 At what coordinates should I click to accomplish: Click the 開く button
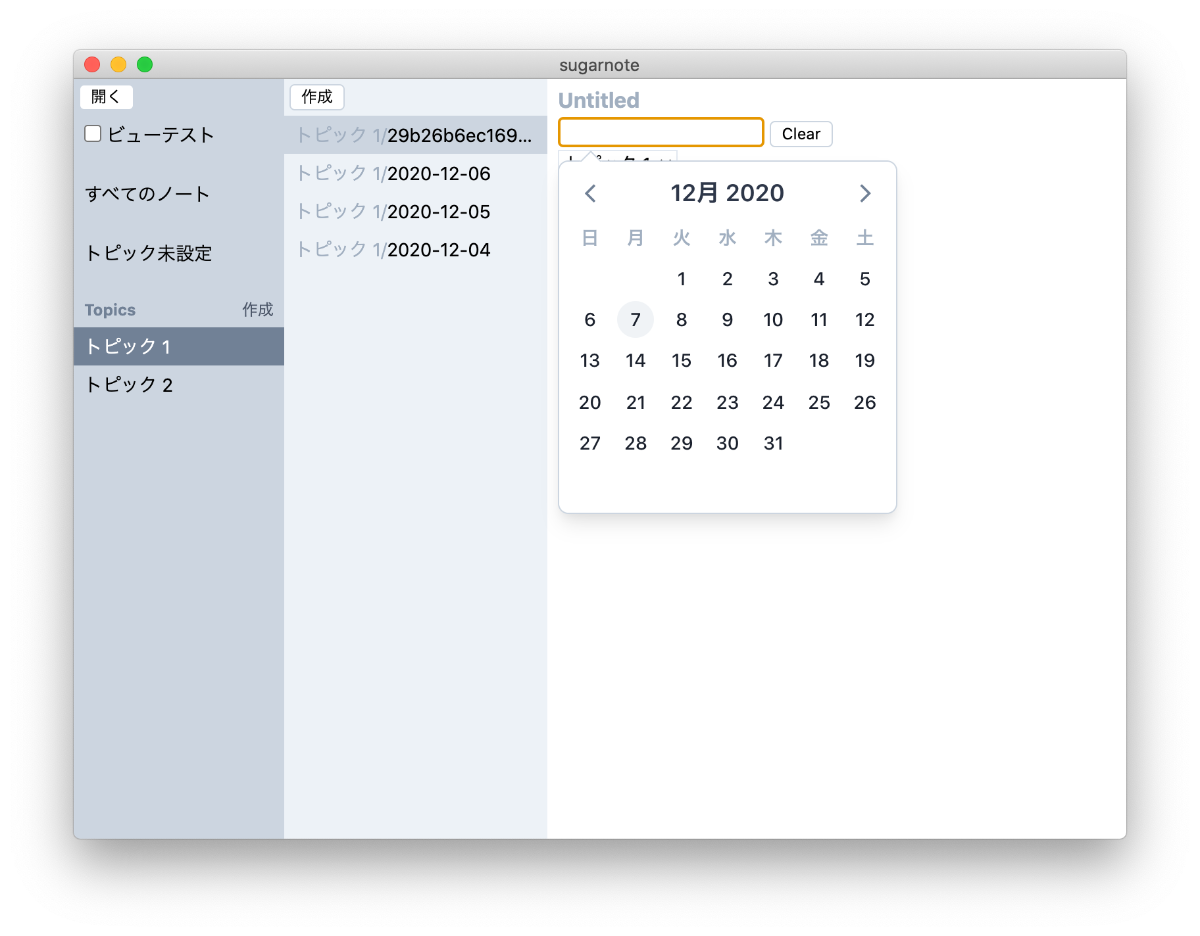[106, 97]
